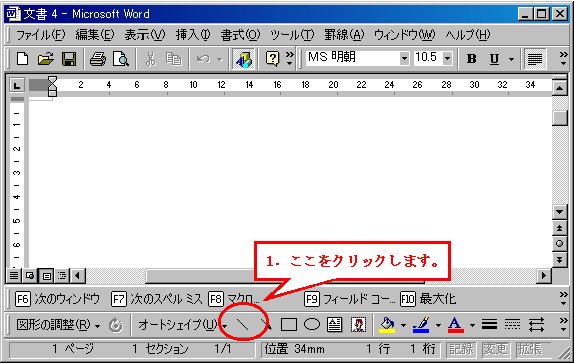Open the 挿入(I) menu
Screen dimensions: 574x364
[x=193, y=35]
